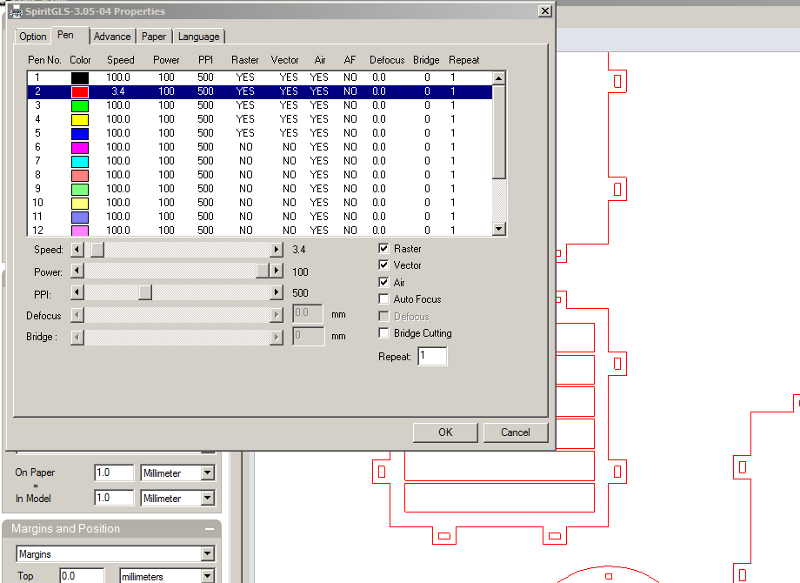The image size is (800, 583).
Task: Click the Speed slider thumb
Action: tap(97, 249)
